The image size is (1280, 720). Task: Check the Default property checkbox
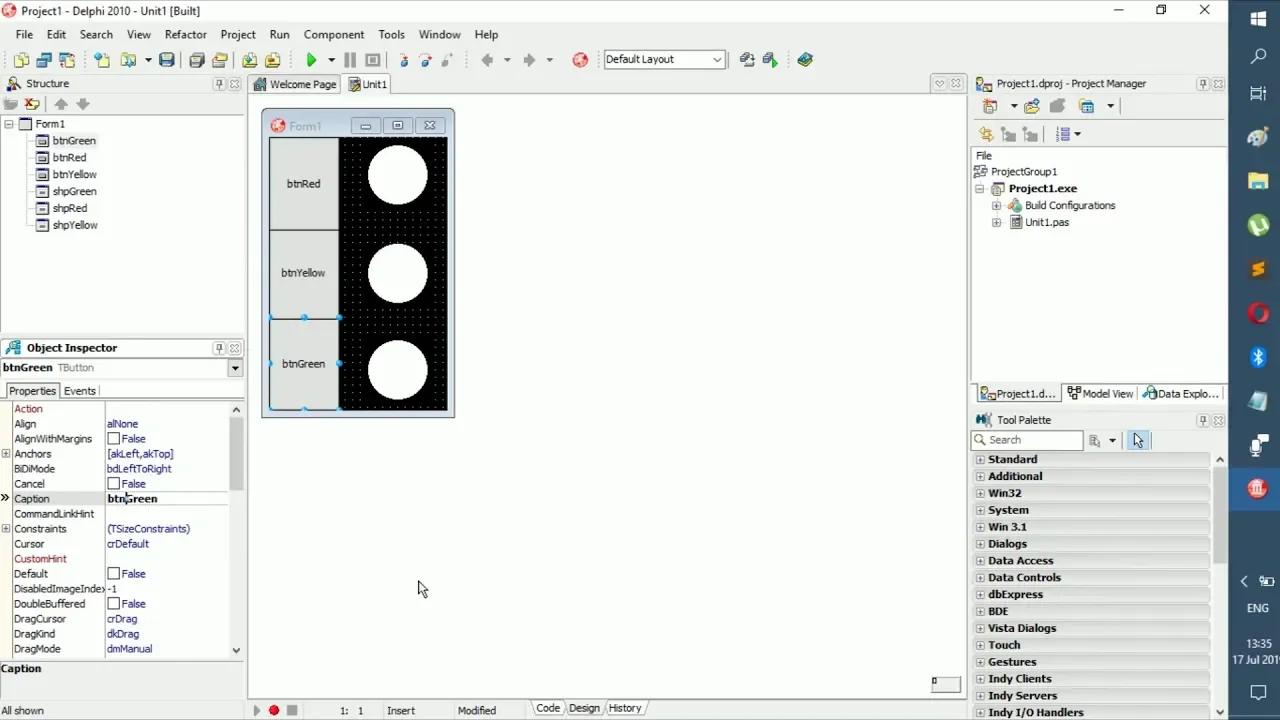tap(115, 573)
